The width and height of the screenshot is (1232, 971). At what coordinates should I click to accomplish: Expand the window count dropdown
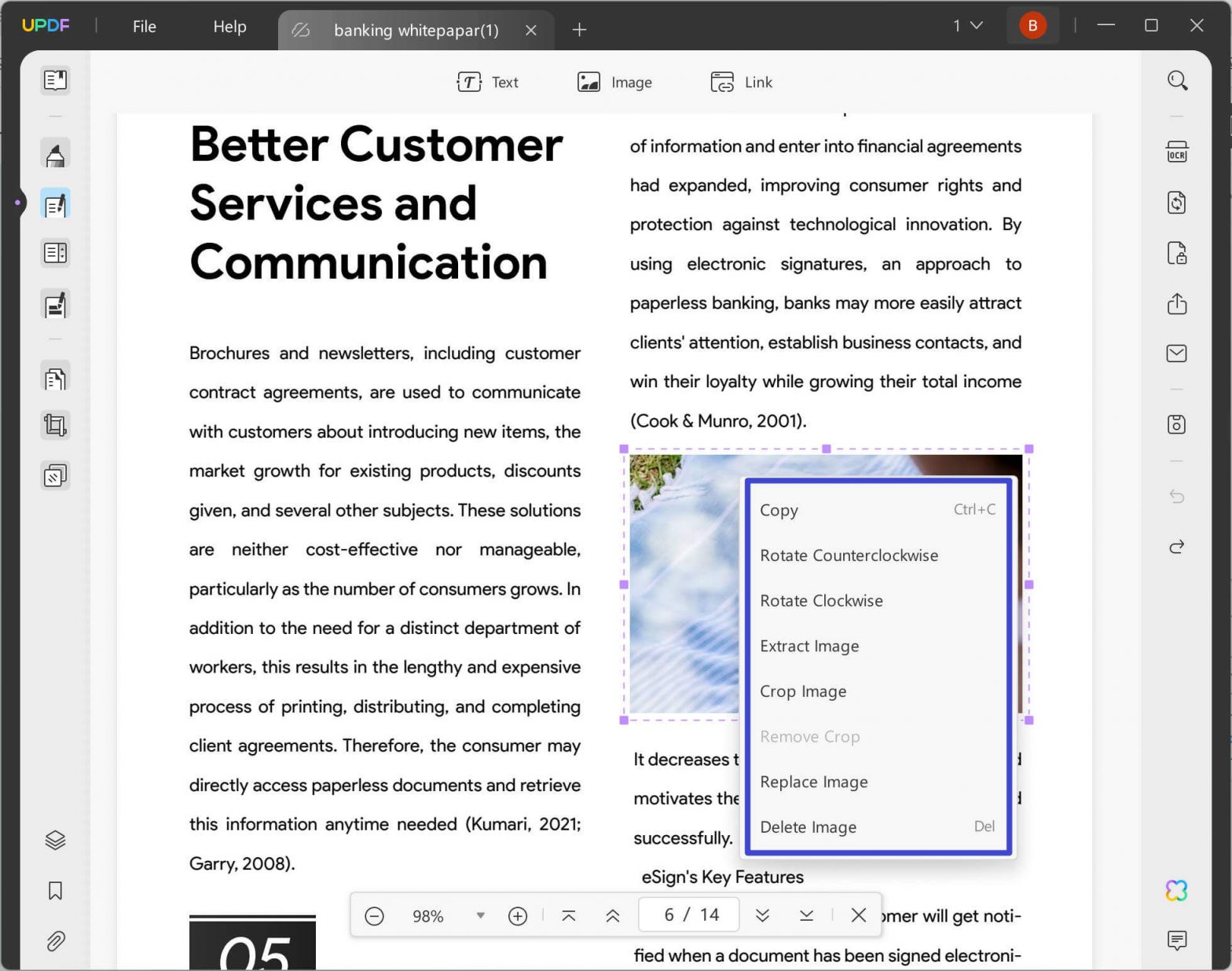(x=968, y=26)
